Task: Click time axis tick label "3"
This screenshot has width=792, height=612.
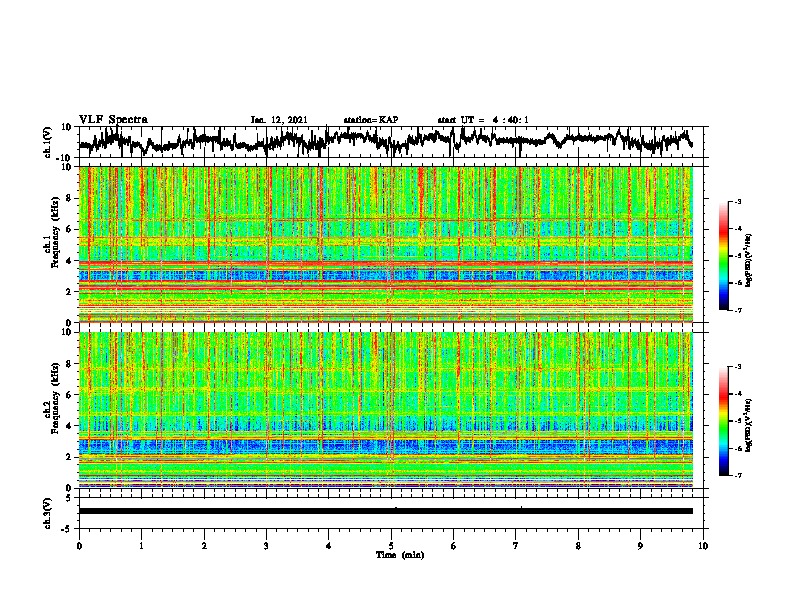Action: tap(266, 546)
